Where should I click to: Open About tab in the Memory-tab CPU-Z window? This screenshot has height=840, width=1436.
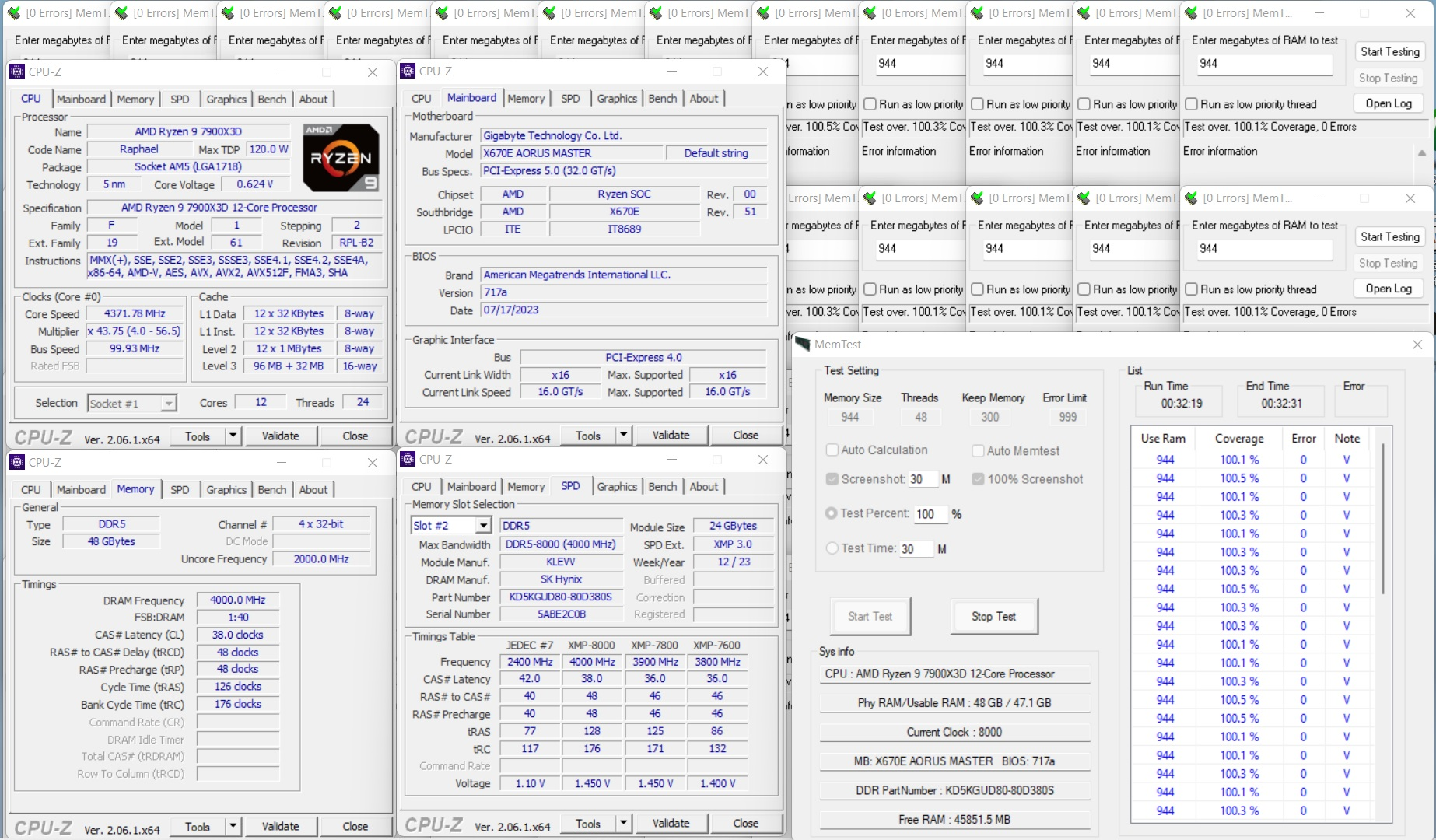pos(313,489)
